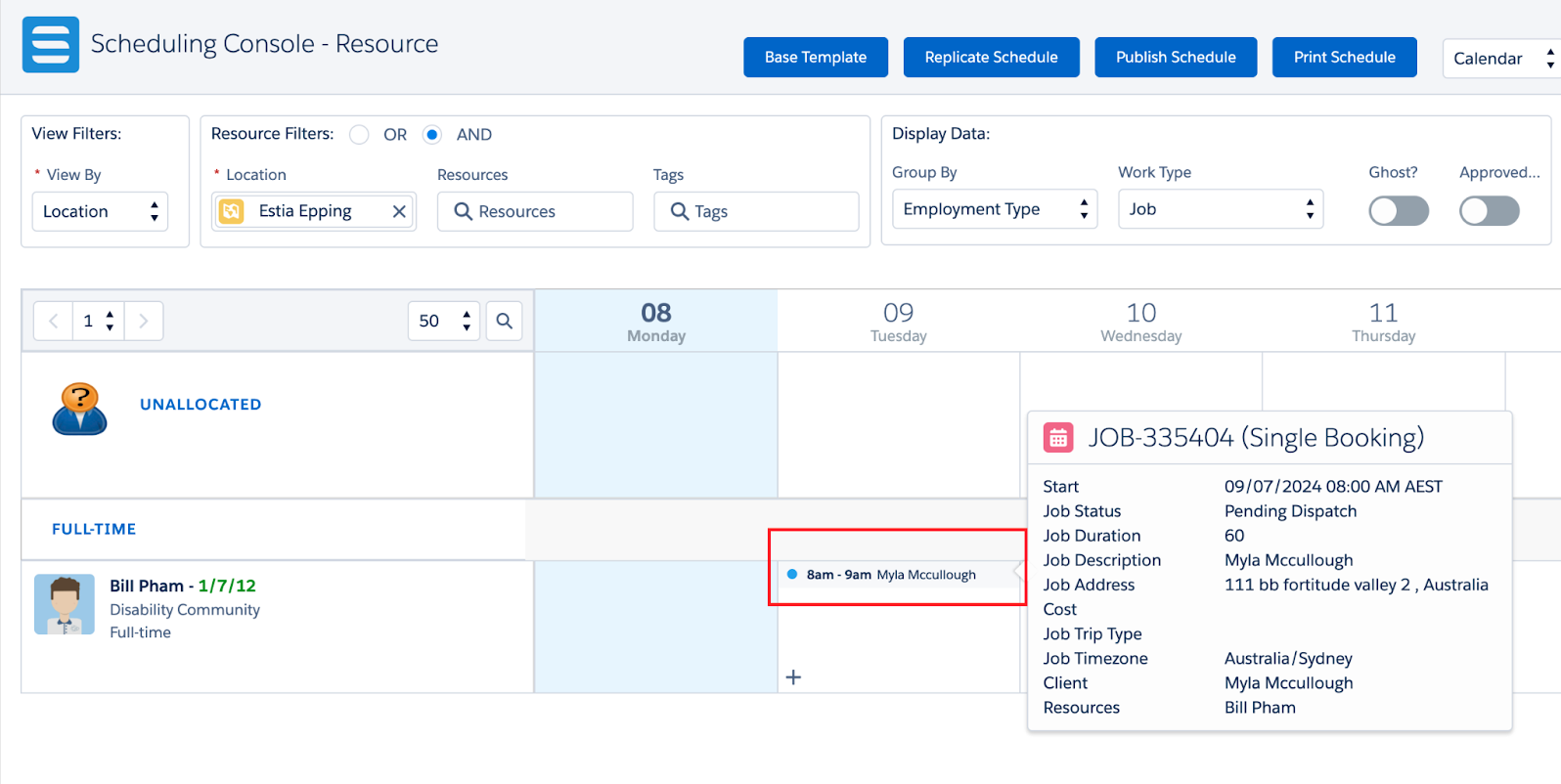Click in the Tags search field
This screenshot has height=784, width=1561.
756,211
